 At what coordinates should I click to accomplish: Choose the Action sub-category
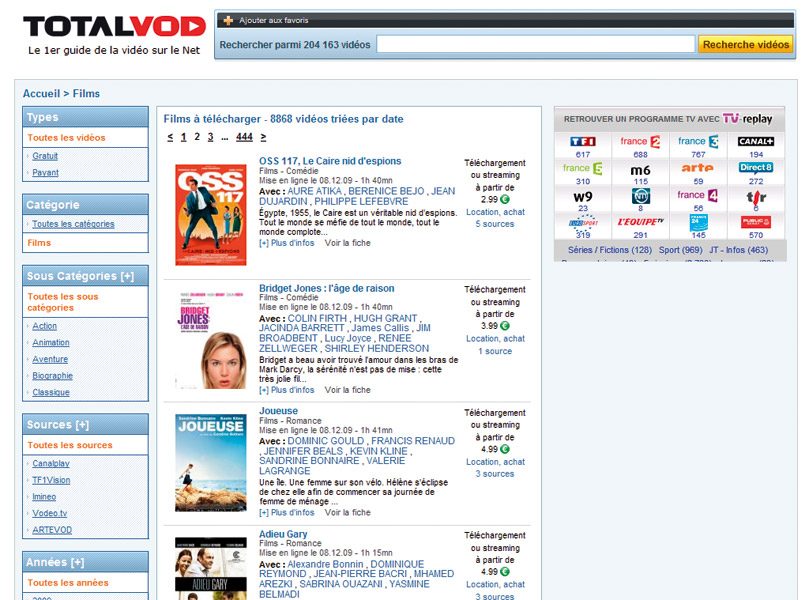pyautogui.click(x=44, y=326)
